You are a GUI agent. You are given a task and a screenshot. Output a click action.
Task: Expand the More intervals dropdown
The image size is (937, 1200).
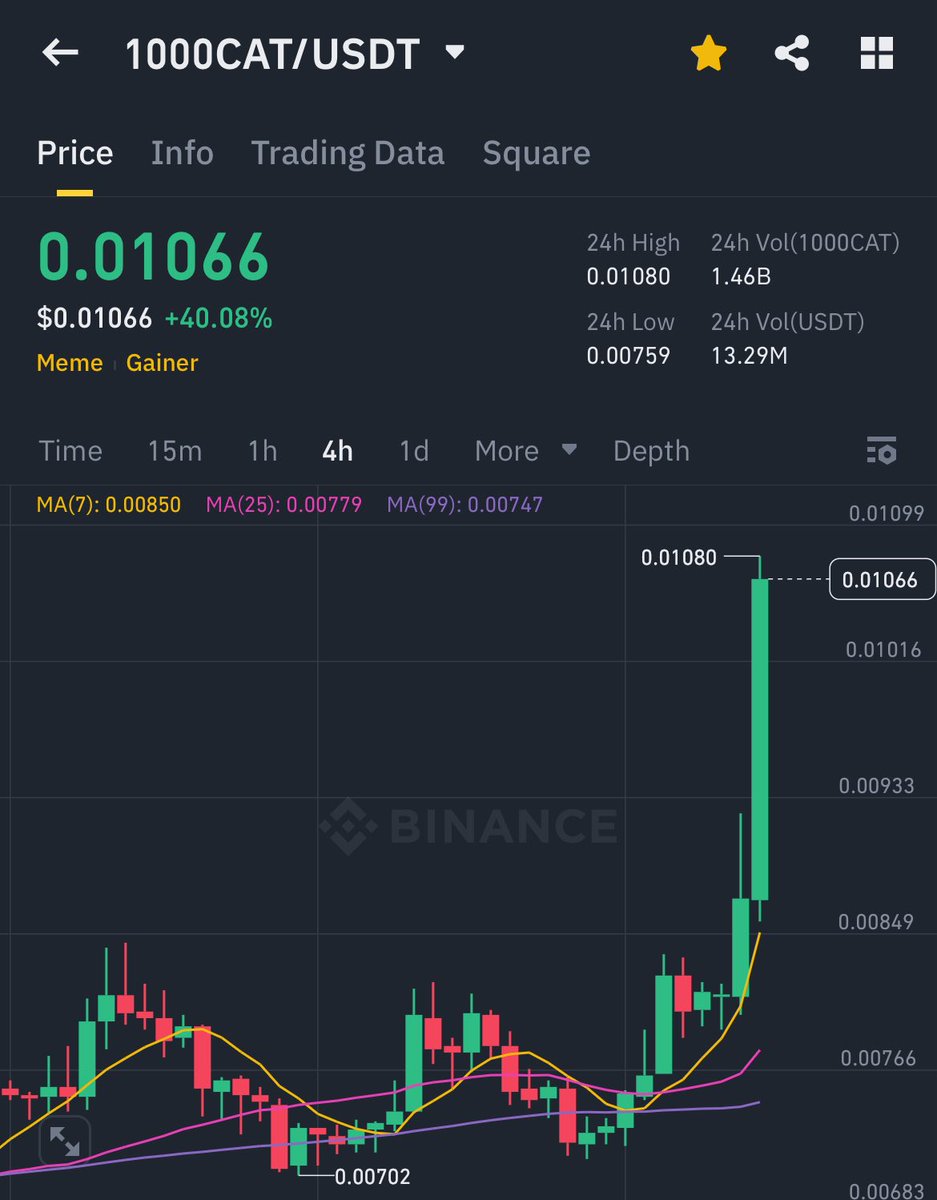click(526, 451)
